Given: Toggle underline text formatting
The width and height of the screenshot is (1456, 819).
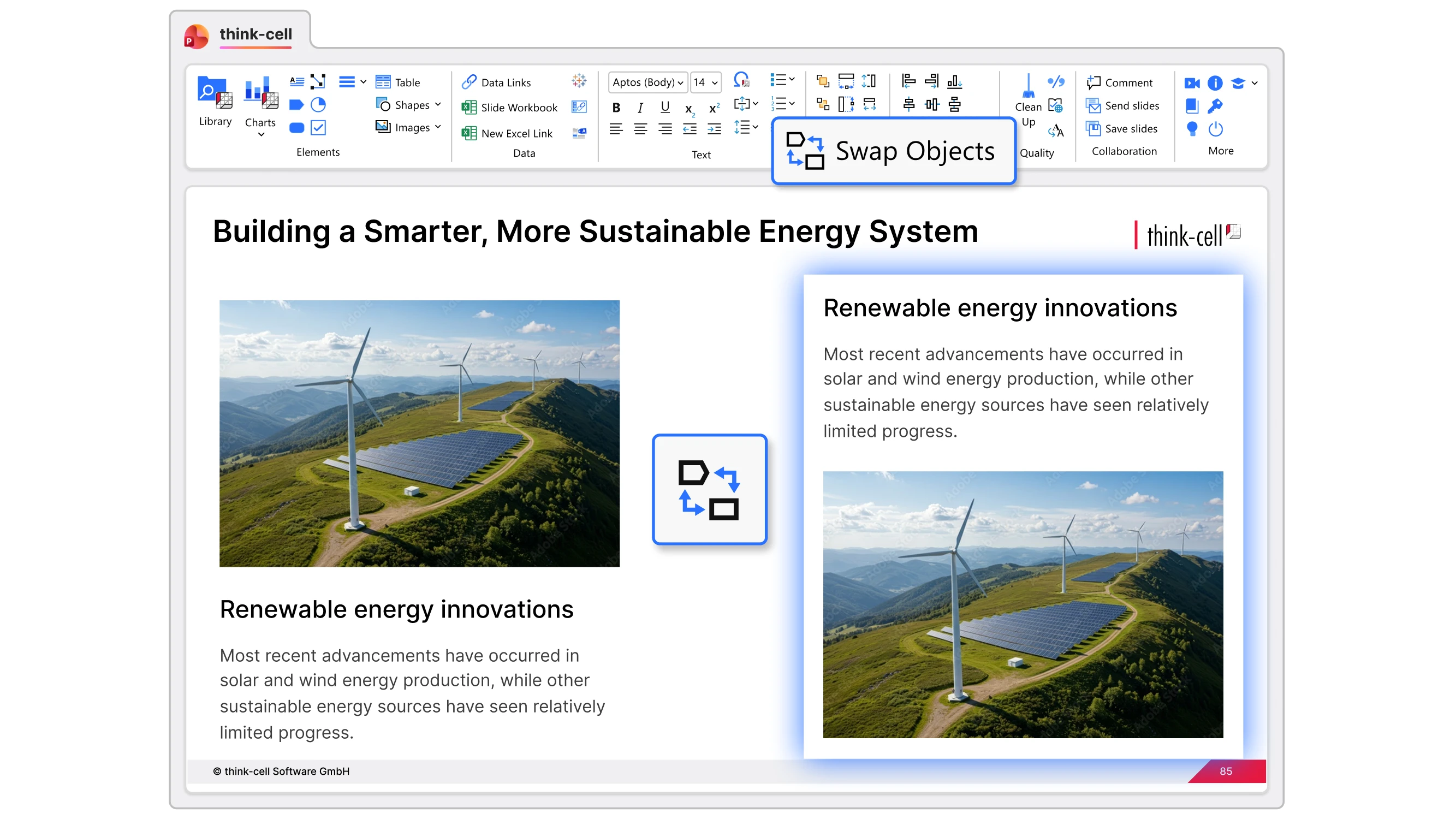Looking at the screenshot, I should tap(665, 107).
